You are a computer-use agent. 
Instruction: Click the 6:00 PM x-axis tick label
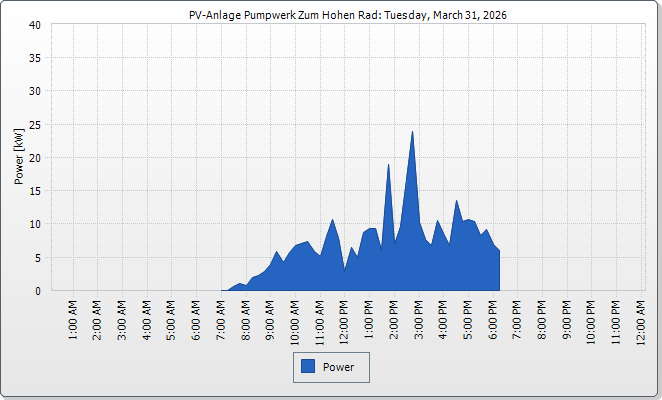coord(493,318)
